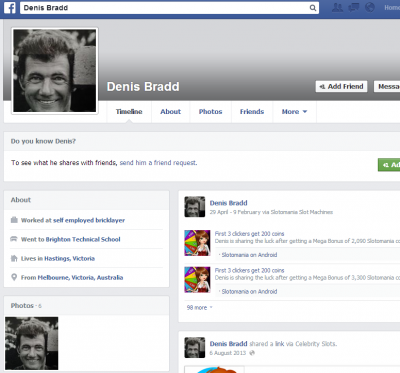The width and height of the screenshot is (400, 373).
Task: Open the Celebrity Slots link
Action: point(316,344)
